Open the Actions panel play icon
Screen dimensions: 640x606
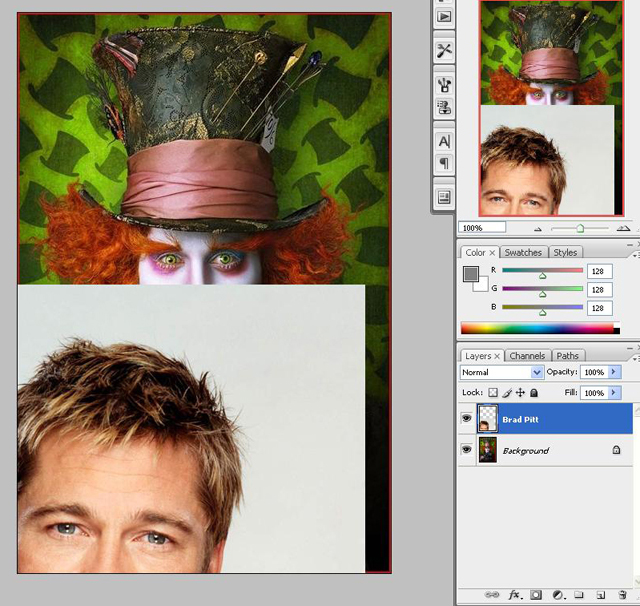(x=444, y=17)
